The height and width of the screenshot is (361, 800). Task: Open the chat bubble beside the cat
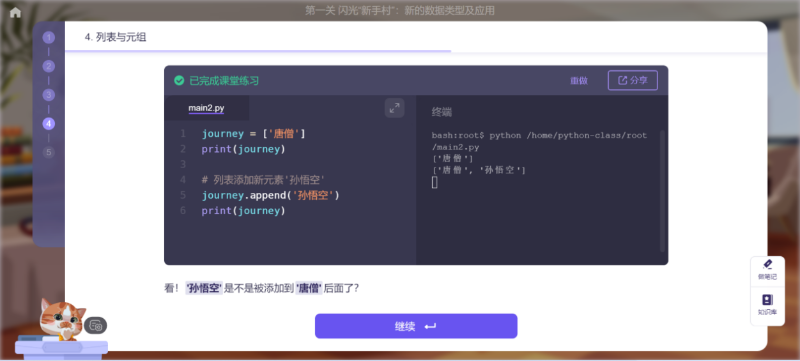95,325
